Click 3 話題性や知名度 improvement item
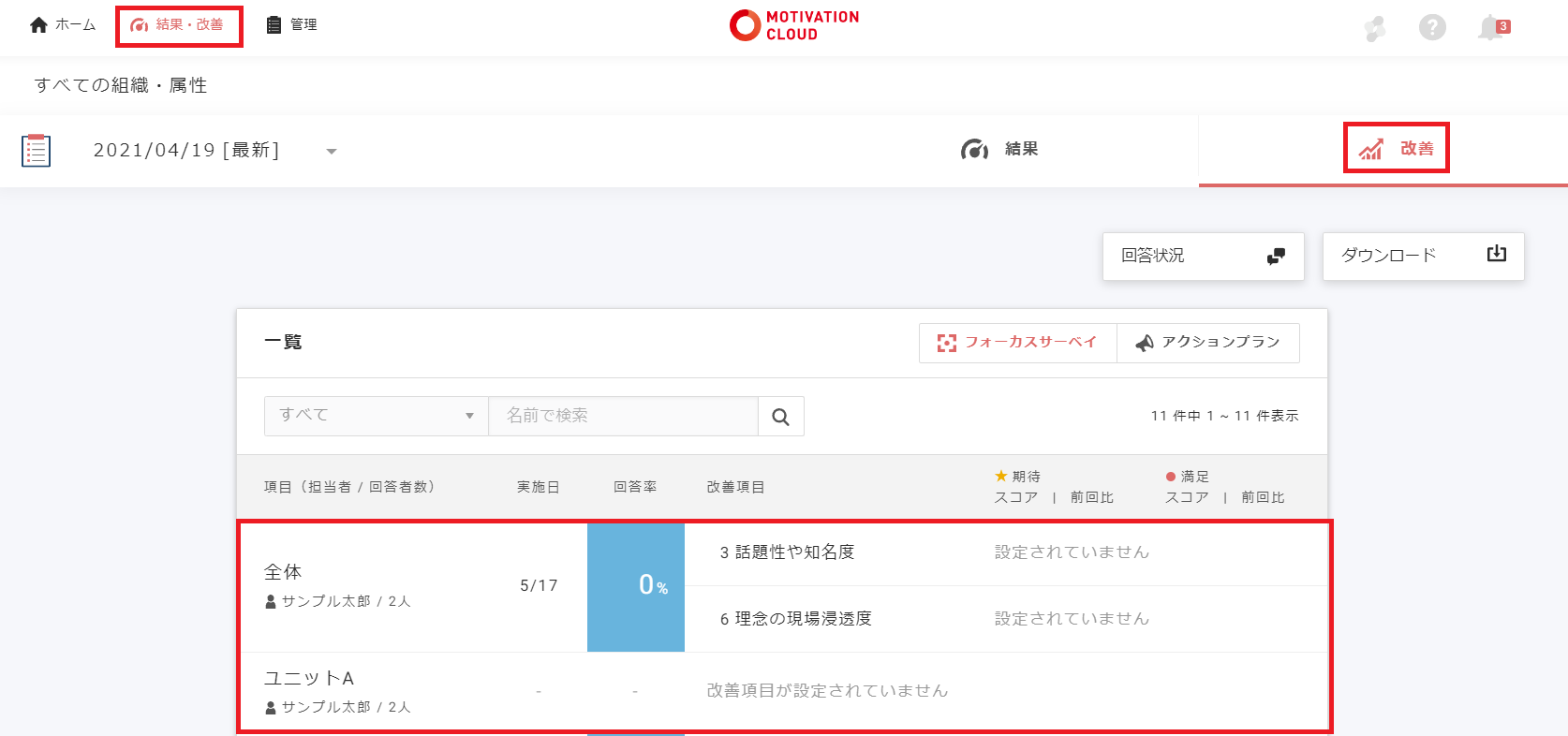This screenshot has width=1568, height=736. point(787,552)
